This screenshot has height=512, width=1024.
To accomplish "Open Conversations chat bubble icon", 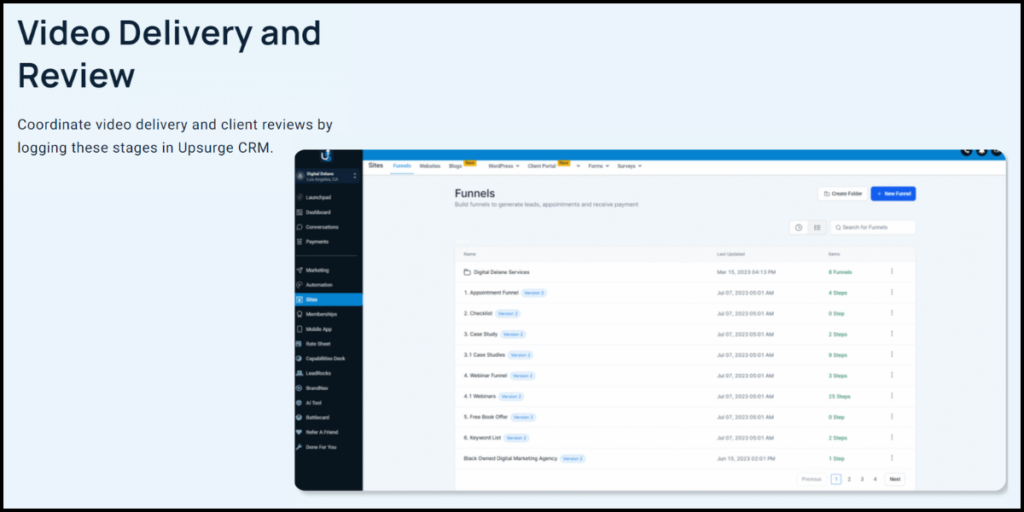I will point(299,227).
